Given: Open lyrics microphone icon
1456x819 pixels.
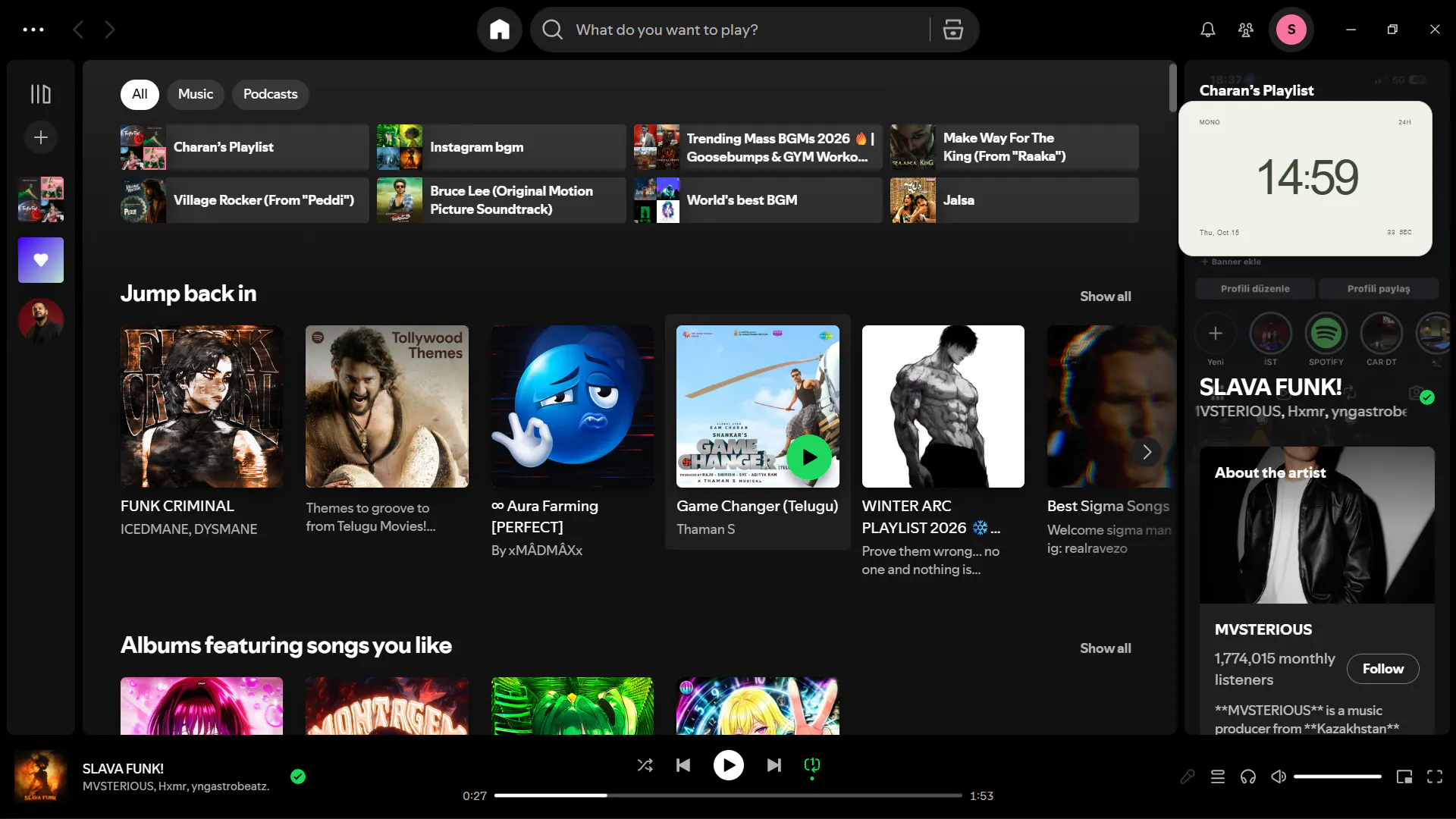Looking at the screenshot, I should click(x=1187, y=777).
